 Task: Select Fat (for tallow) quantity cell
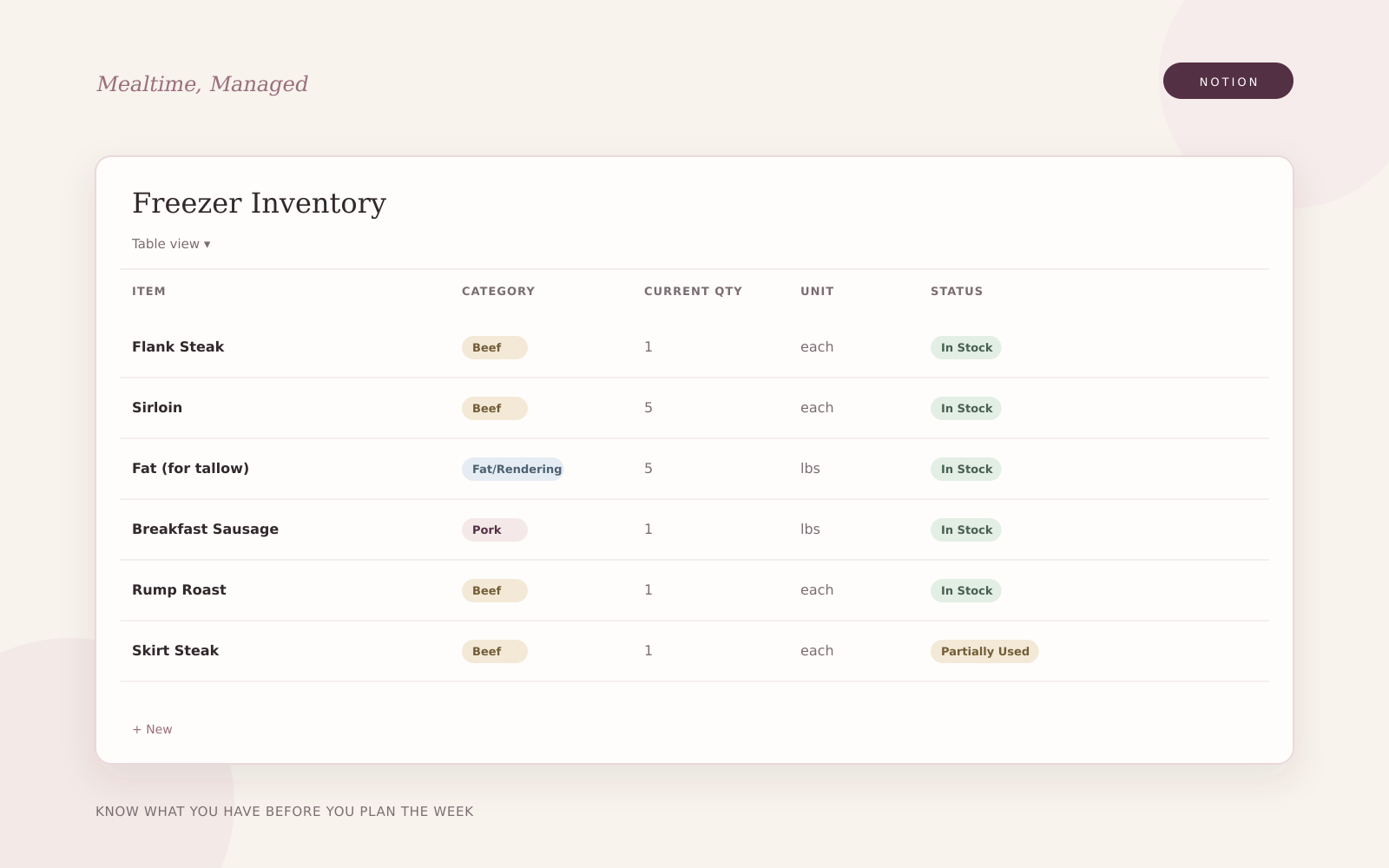(648, 468)
